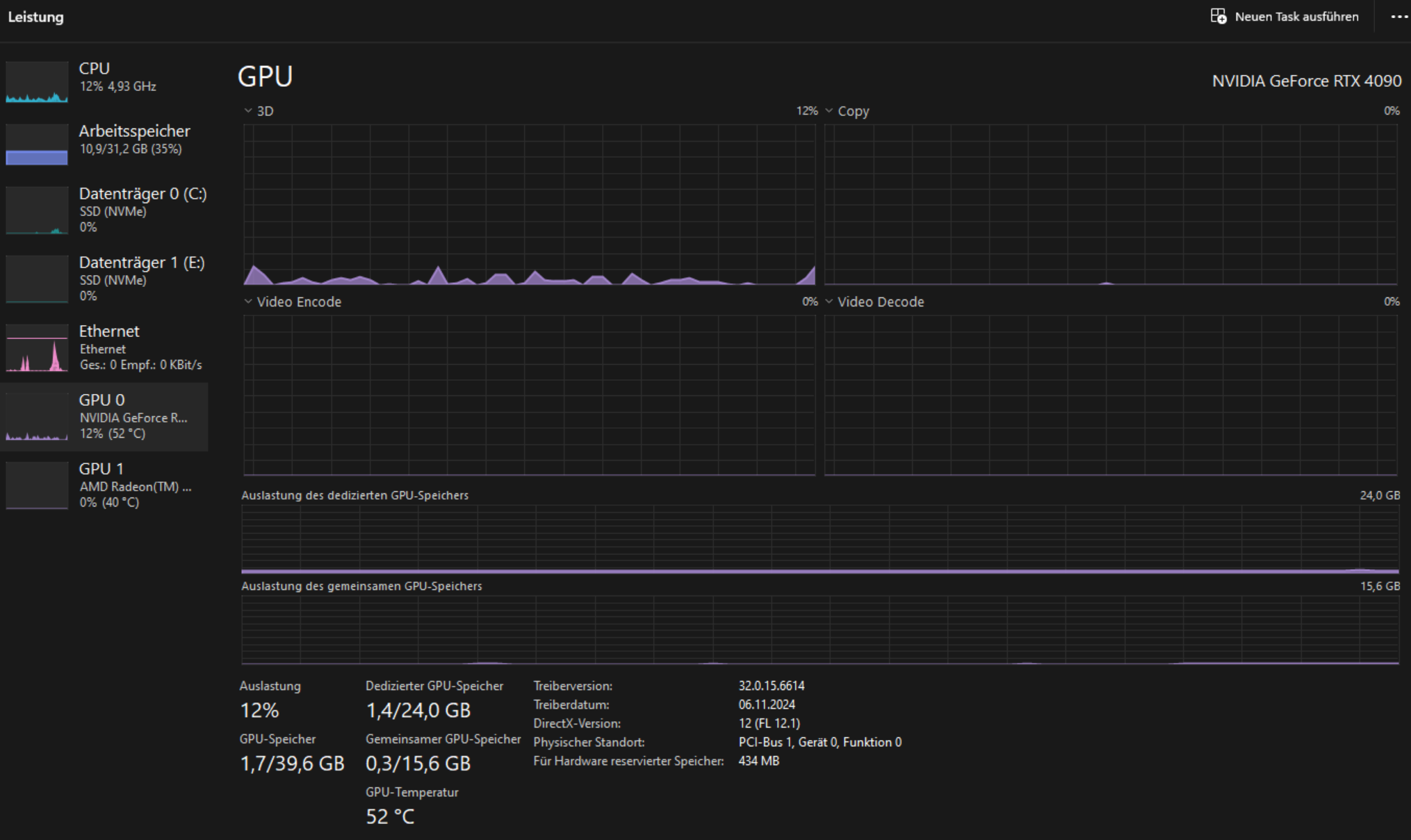The image size is (1411, 840).
Task: Click the Physischer Standort label
Action: tap(589, 742)
